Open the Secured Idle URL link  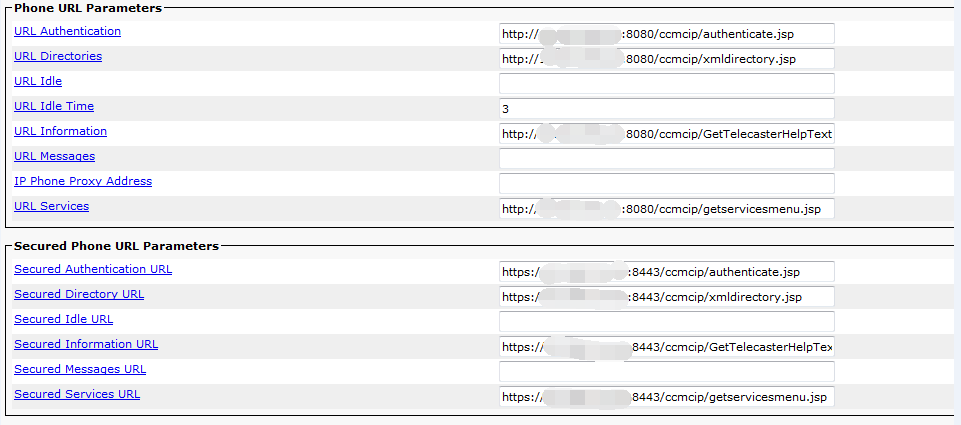(x=64, y=320)
